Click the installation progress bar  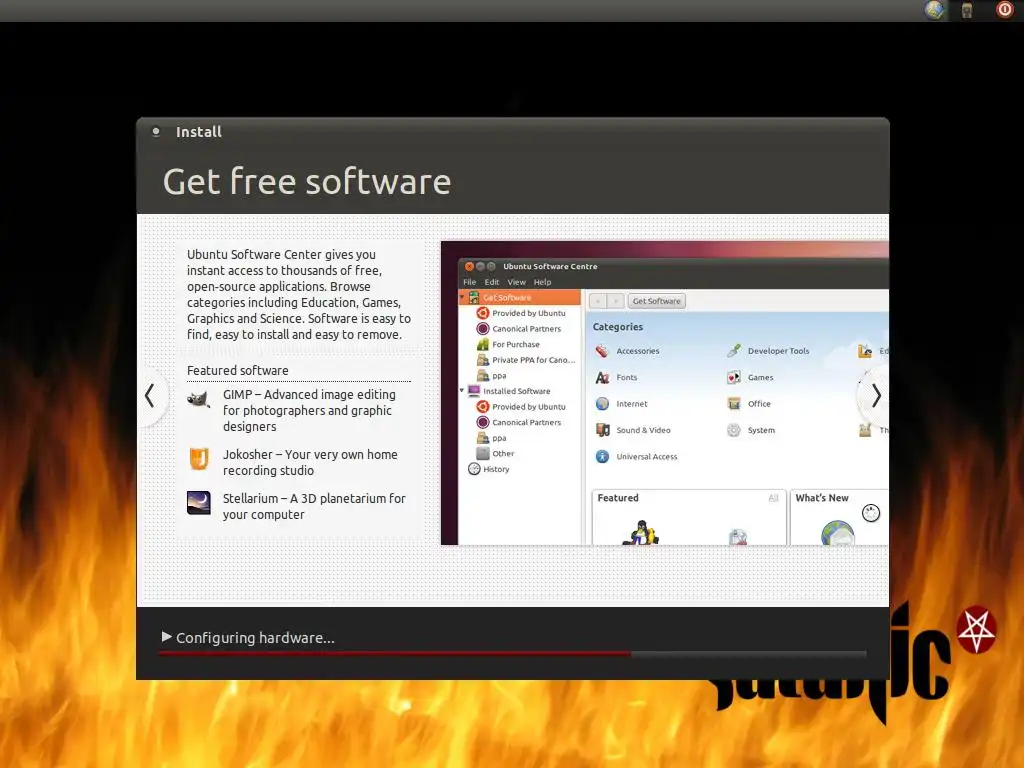pyautogui.click(x=512, y=653)
